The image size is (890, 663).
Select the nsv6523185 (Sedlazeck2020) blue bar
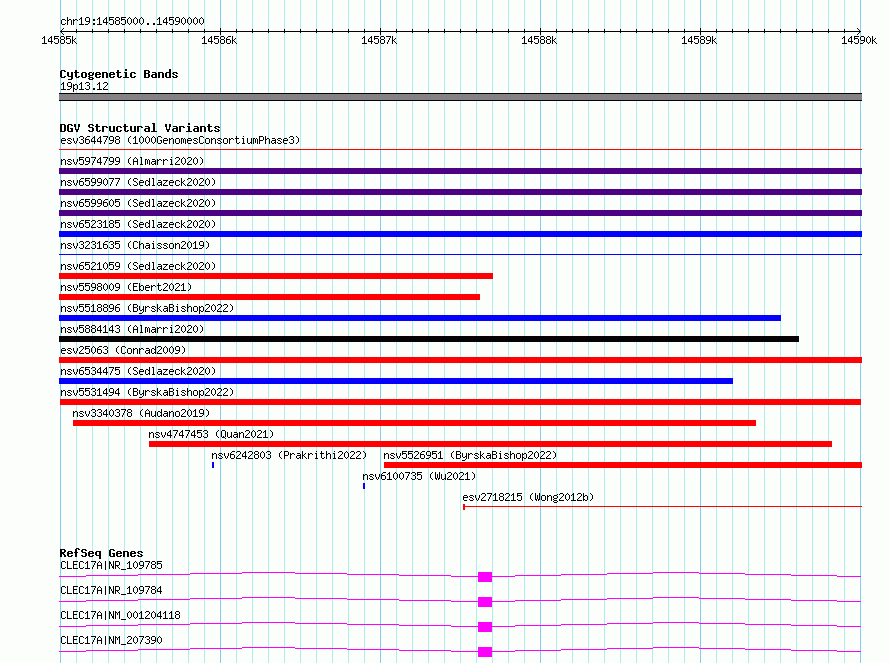[460, 234]
